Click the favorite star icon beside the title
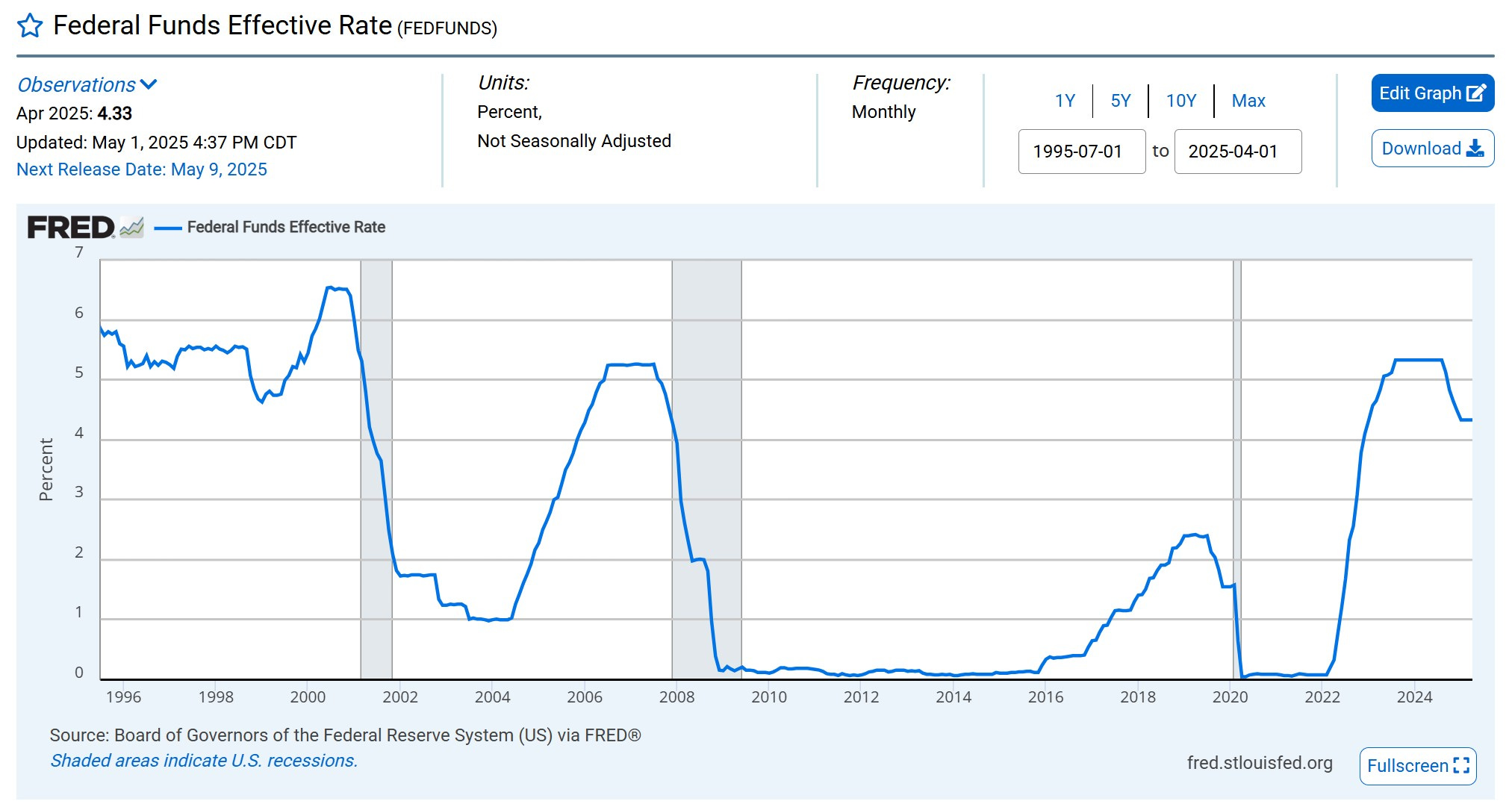The image size is (1512, 807). coord(30,25)
